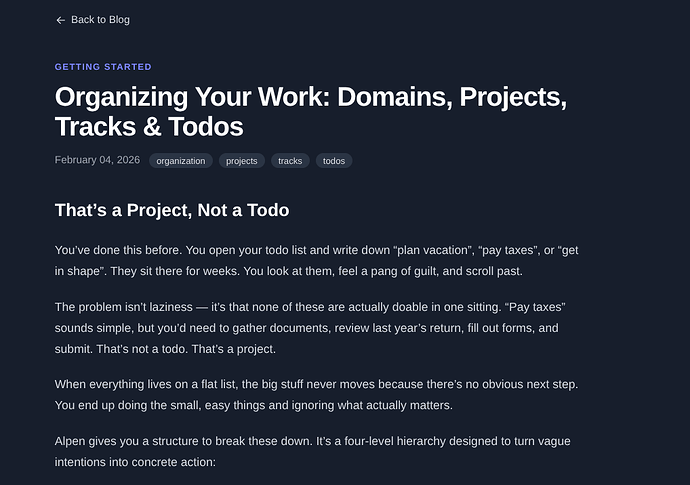This screenshot has width=690, height=485.
Task: Click Tracks & Todos in the title
Action: [149, 127]
